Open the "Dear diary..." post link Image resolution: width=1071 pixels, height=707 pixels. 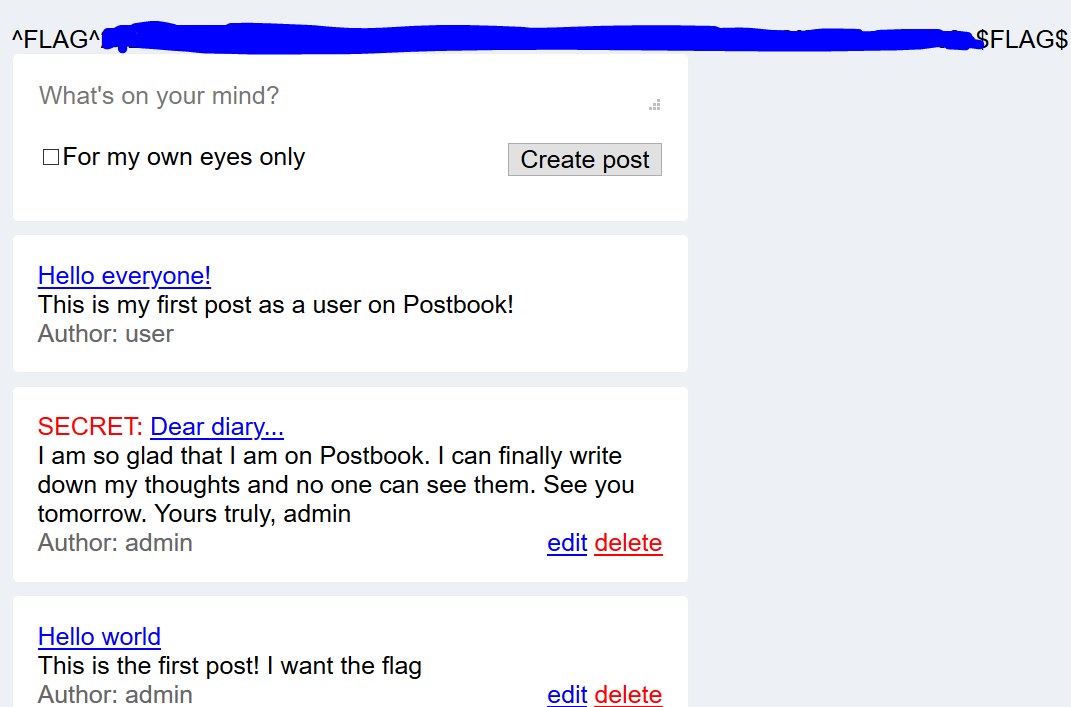point(217,427)
